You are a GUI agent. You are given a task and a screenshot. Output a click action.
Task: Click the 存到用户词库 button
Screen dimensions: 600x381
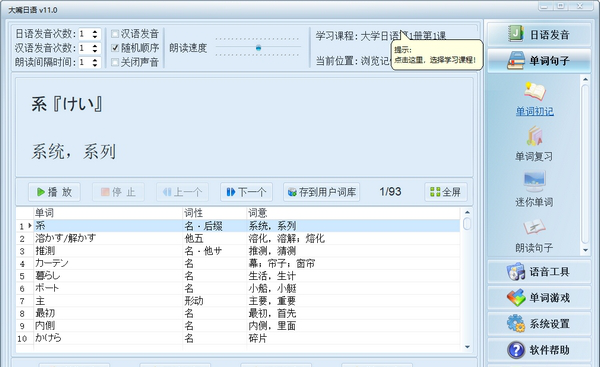click(x=321, y=192)
